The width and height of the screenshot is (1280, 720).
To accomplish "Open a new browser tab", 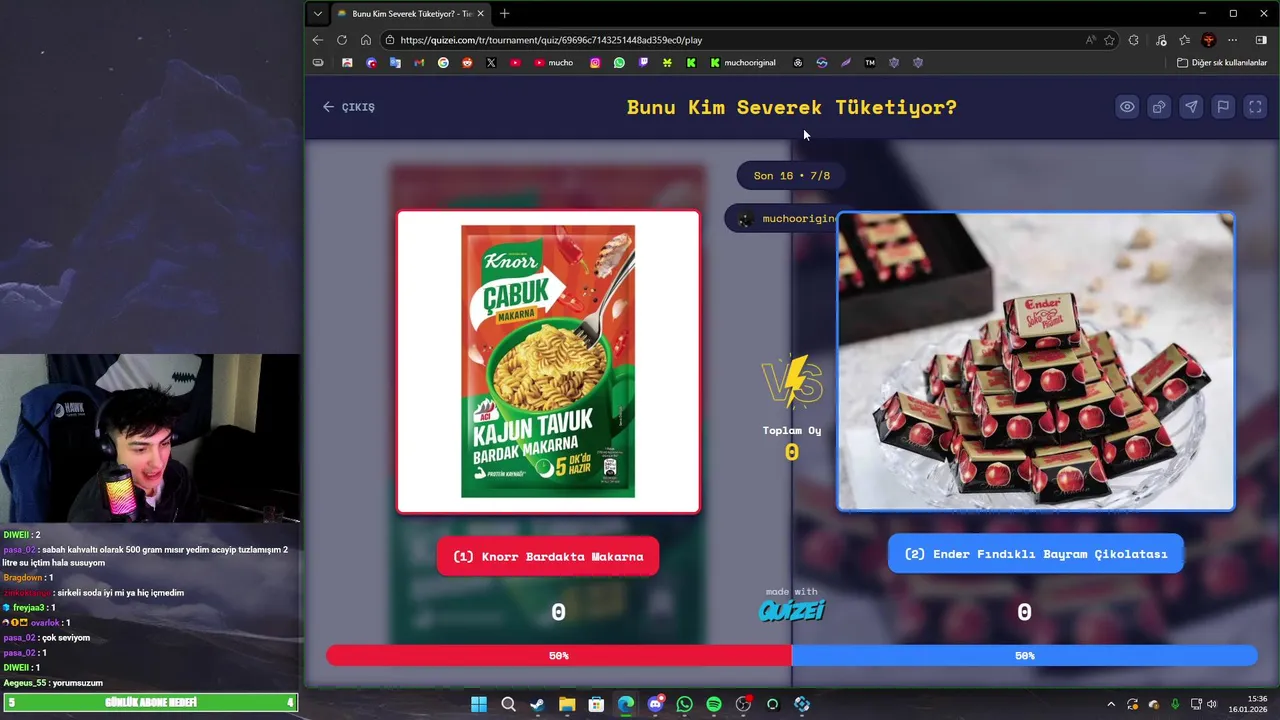I will pyautogui.click(x=505, y=13).
